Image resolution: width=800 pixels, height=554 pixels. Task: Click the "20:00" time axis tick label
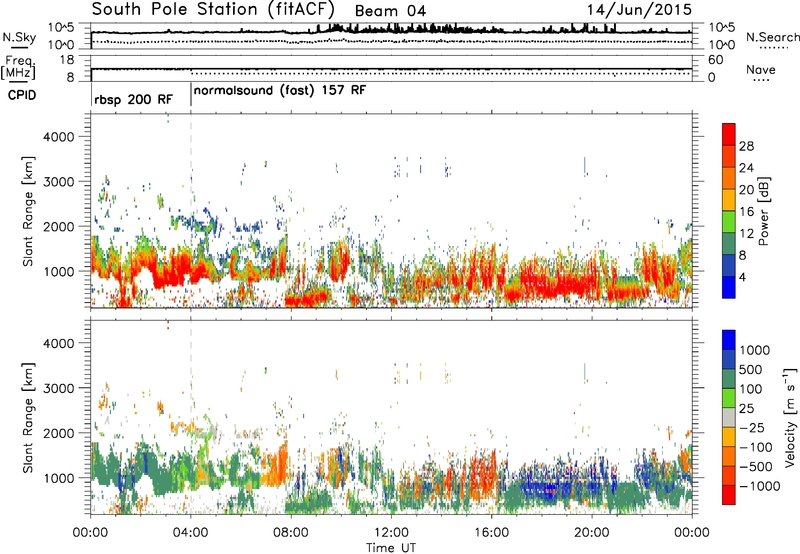(591, 533)
